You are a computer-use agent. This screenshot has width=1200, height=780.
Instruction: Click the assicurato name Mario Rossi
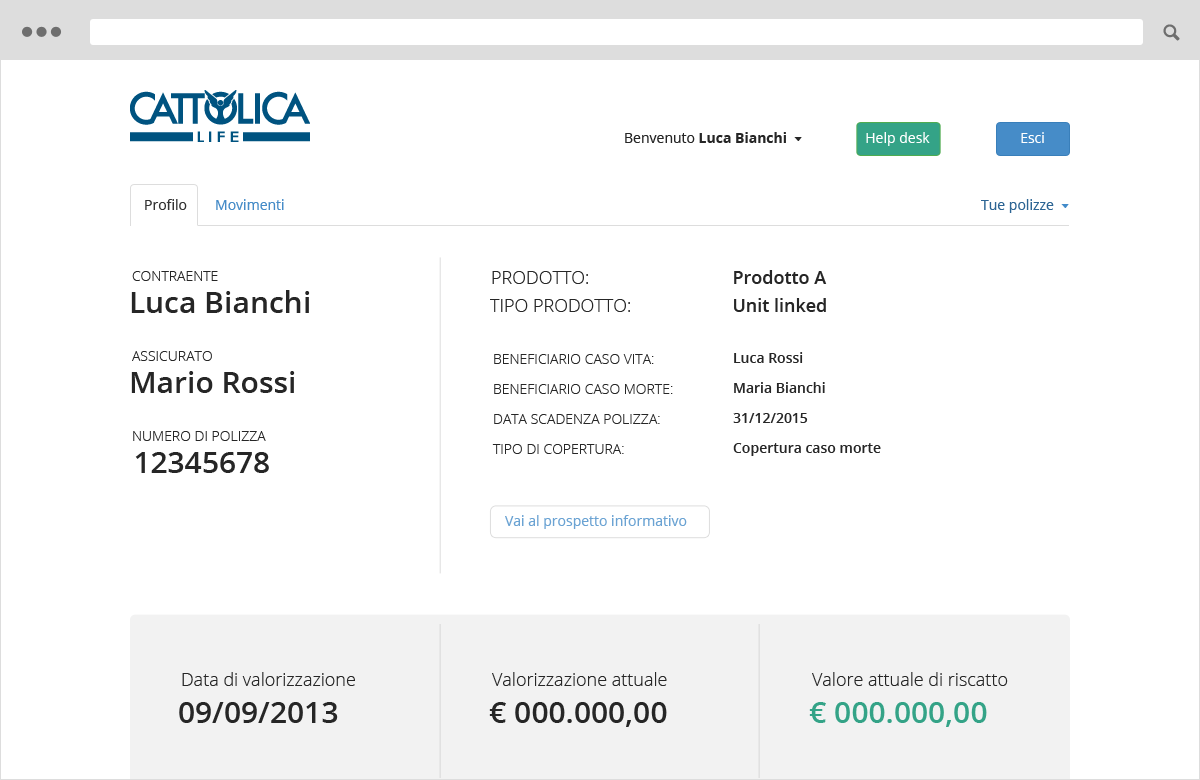(213, 383)
